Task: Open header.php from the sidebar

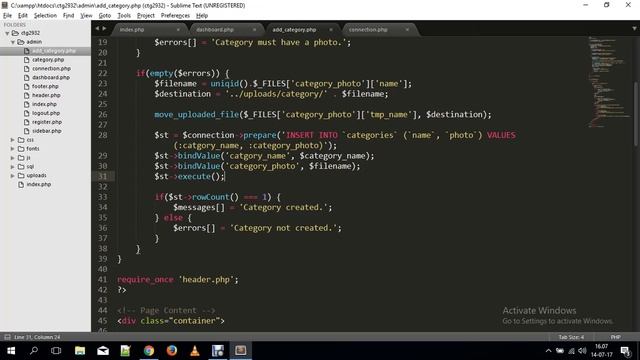Action: tap(46, 95)
